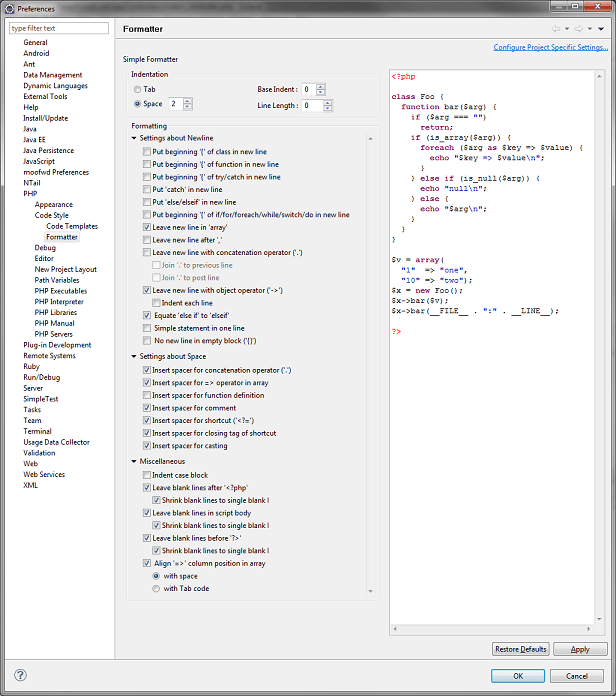This screenshot has height=696, width=616.
Task: Select the Formatter tree item
Action: [x=62, y=237]
